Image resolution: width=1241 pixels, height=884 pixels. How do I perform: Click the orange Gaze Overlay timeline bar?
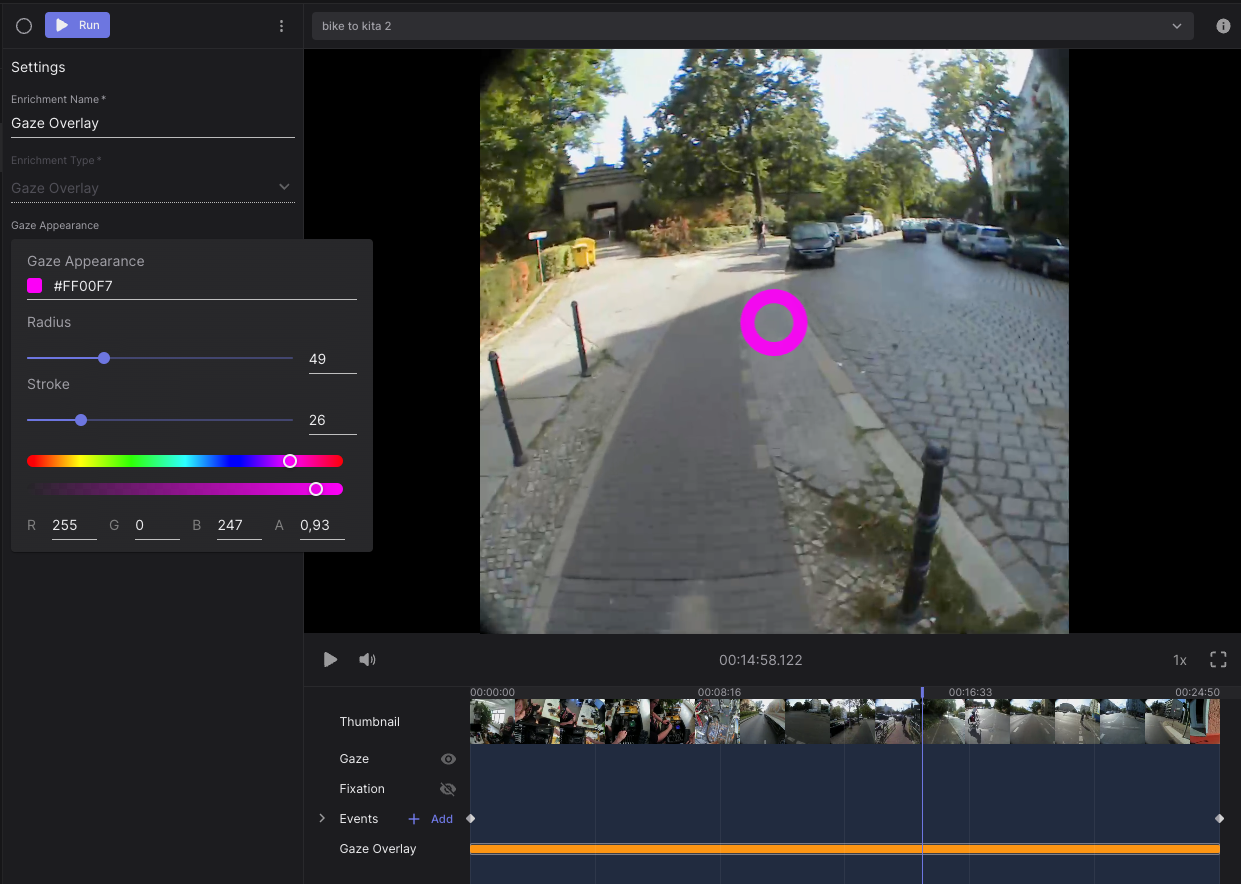pos(845,849)
